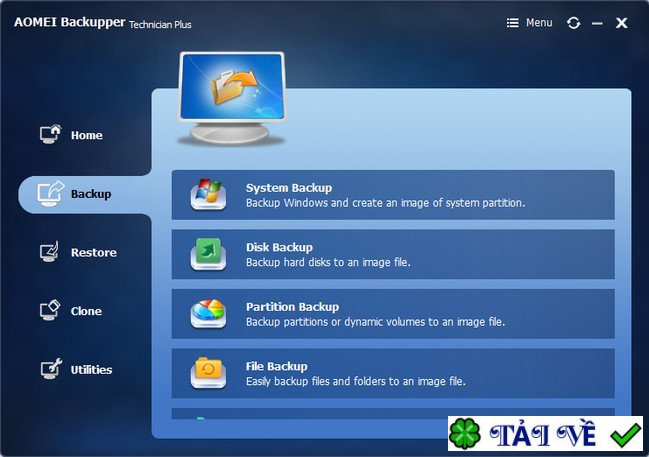The height and width of the screenshot is (457, 649).
Task: Click the Home sidebar icon
Action: (x=50, y=134)
